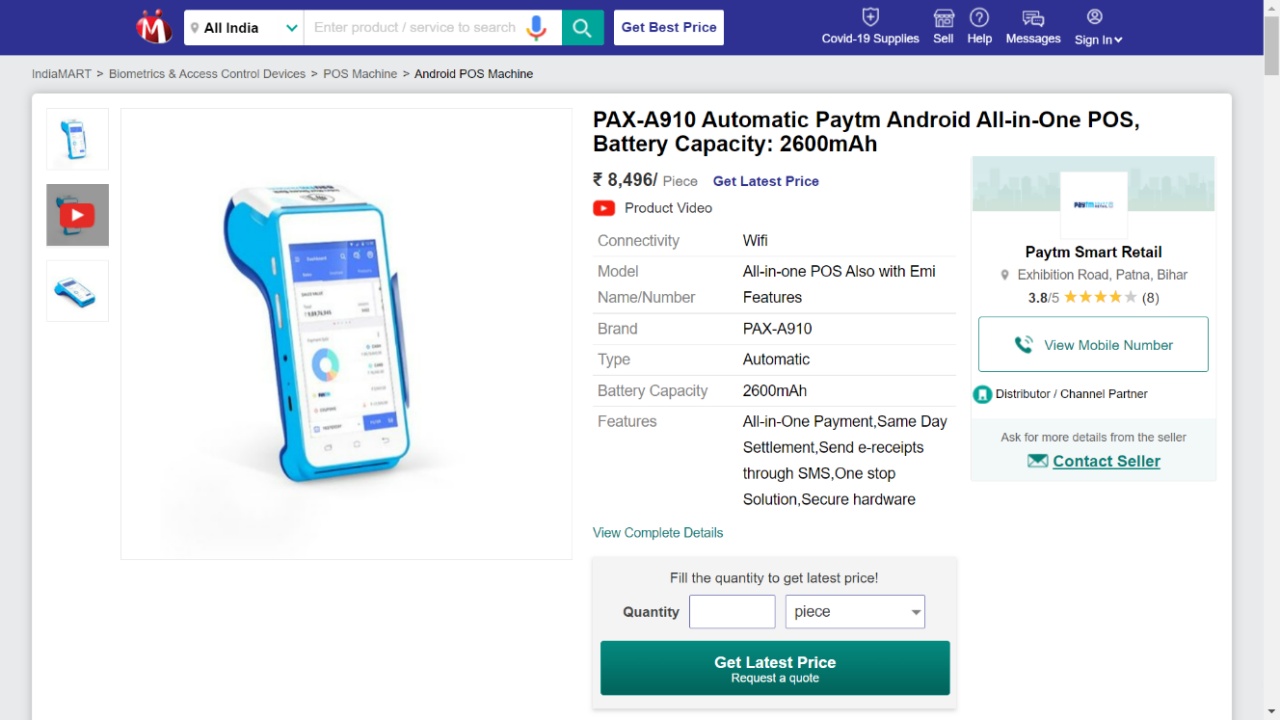Open the View Complete Details link
1280x720 pixels.
click(658, 533)
